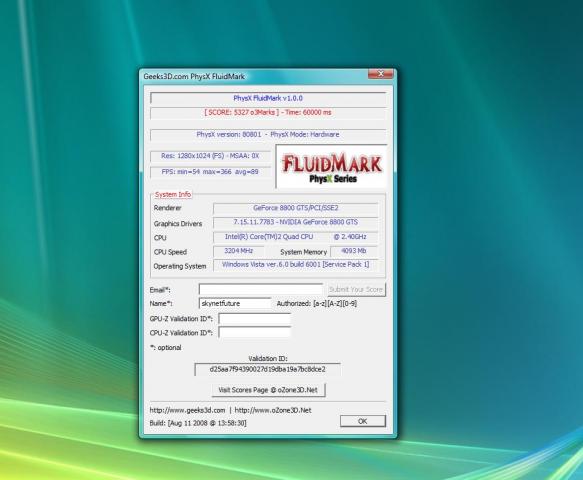Image resolution: width=583 pixels, height=480 pixels.
Task: Select the PhysX FluidMark v1.0.0 text
Action: point(268,98)
